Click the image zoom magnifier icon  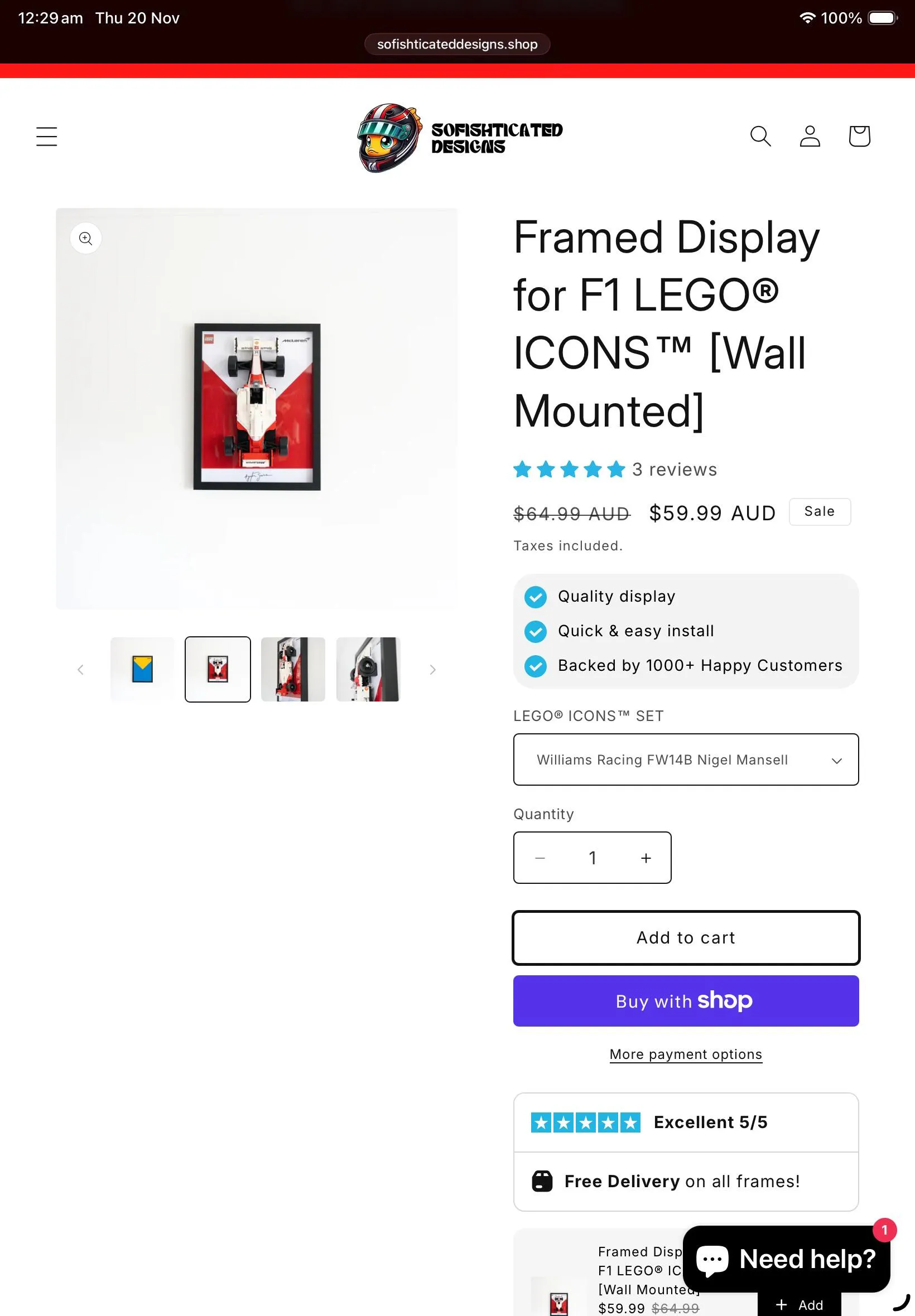[86, 238]
